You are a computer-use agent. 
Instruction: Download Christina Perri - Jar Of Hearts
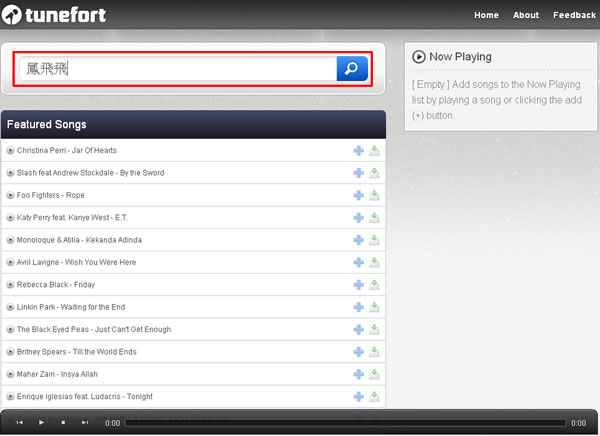click(374, 150)
